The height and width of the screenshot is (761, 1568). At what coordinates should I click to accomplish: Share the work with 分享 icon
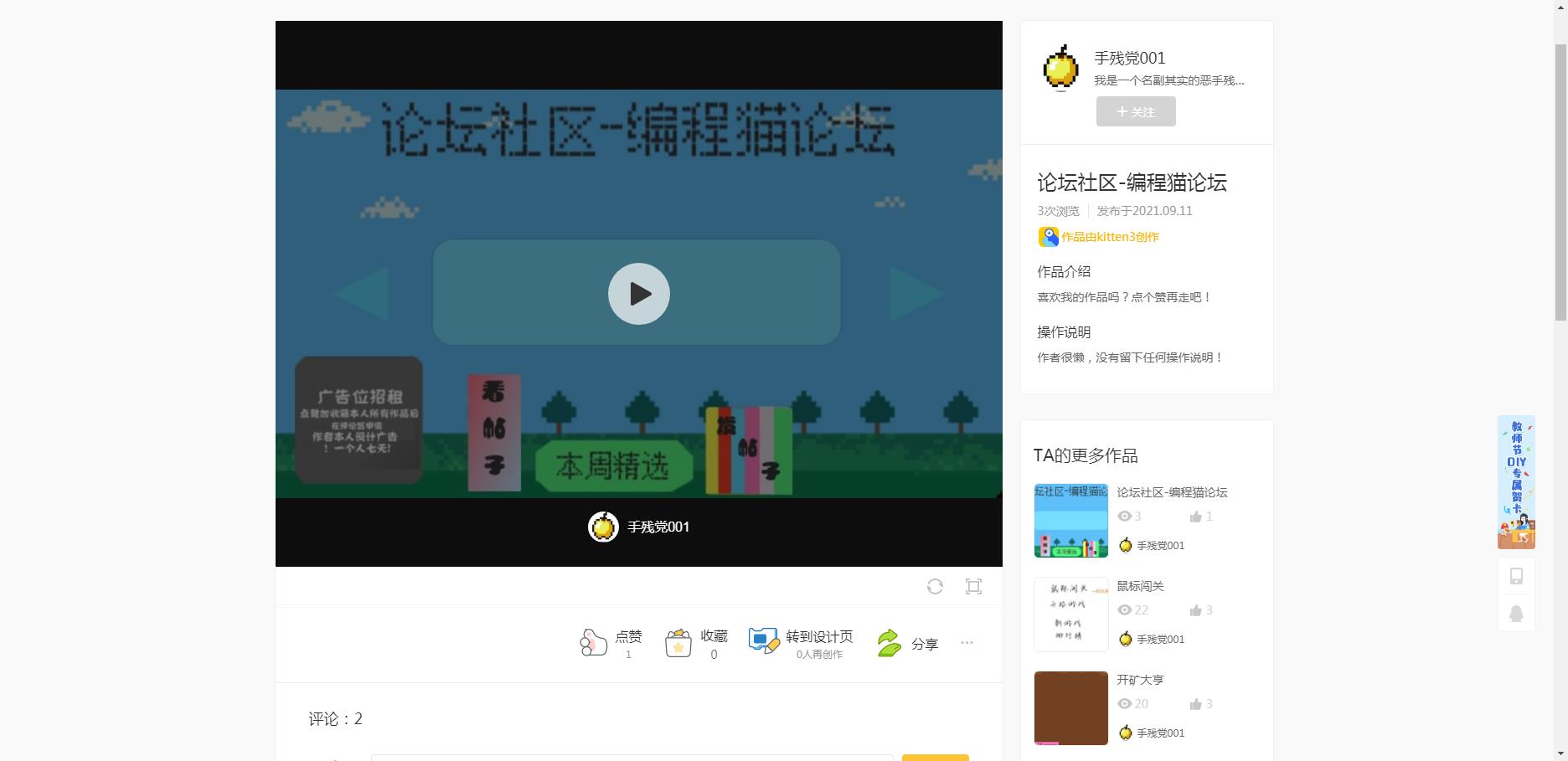pos(890,643)
